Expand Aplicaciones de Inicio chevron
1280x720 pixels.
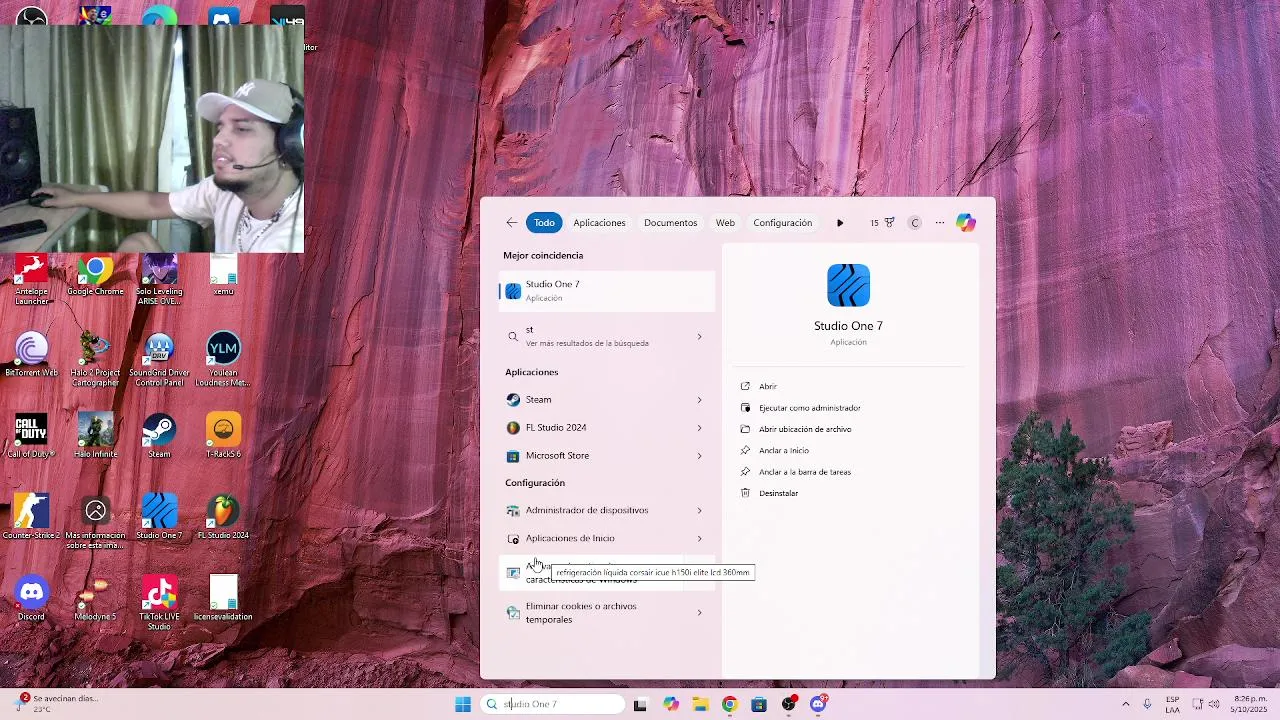coord(699,538)
